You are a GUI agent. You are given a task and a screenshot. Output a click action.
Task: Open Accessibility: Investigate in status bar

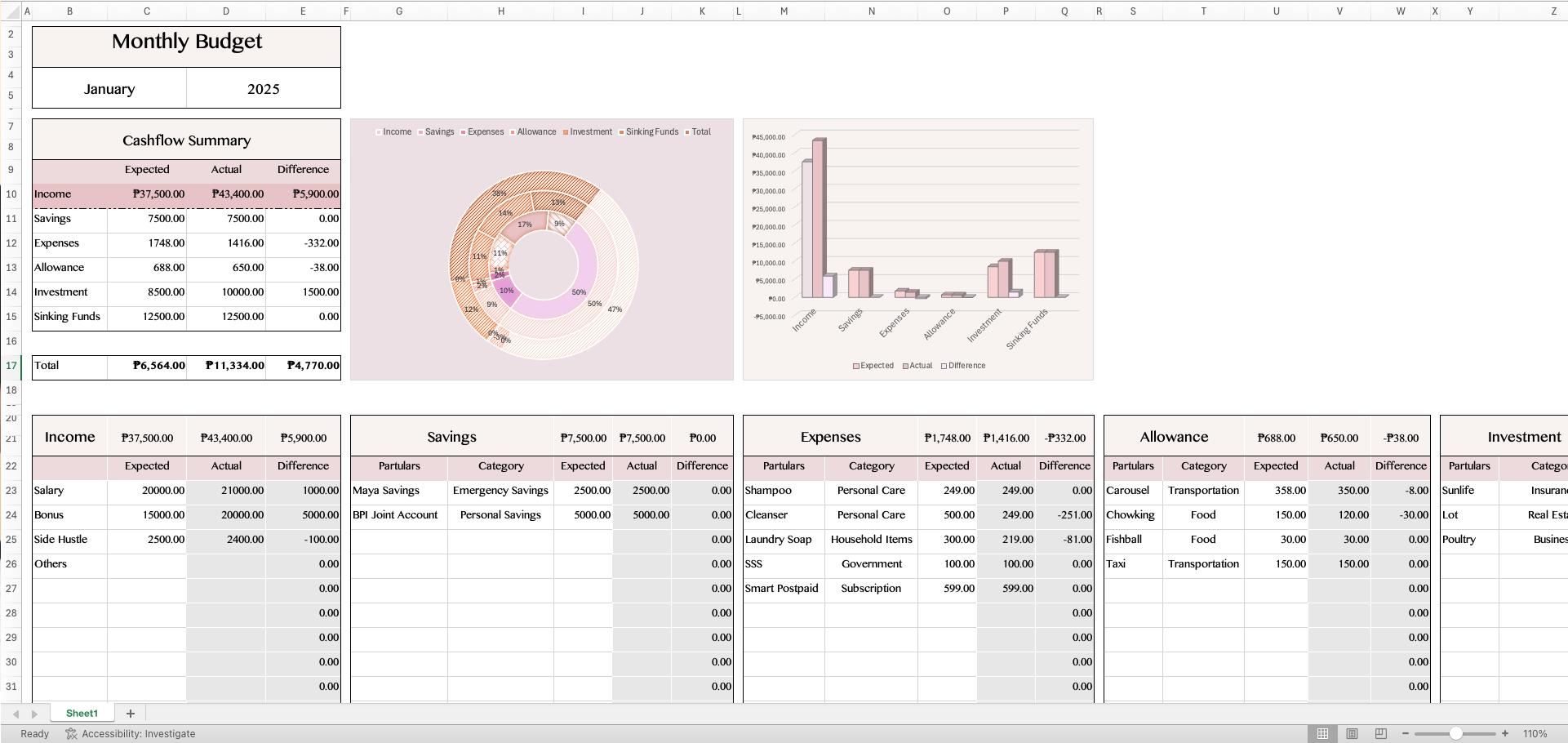[x=131, y=733]
